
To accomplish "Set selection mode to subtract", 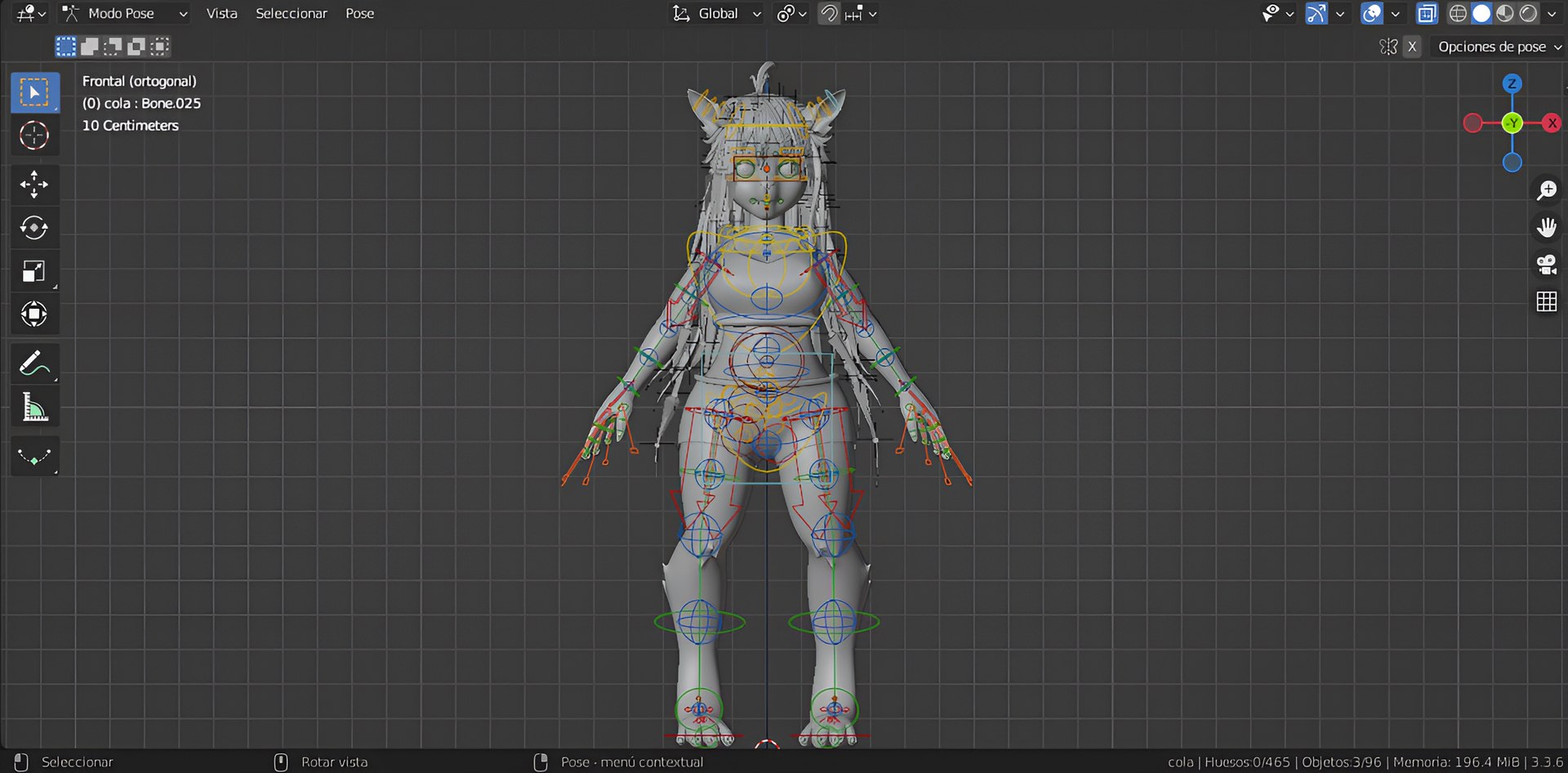I will 113,47.
